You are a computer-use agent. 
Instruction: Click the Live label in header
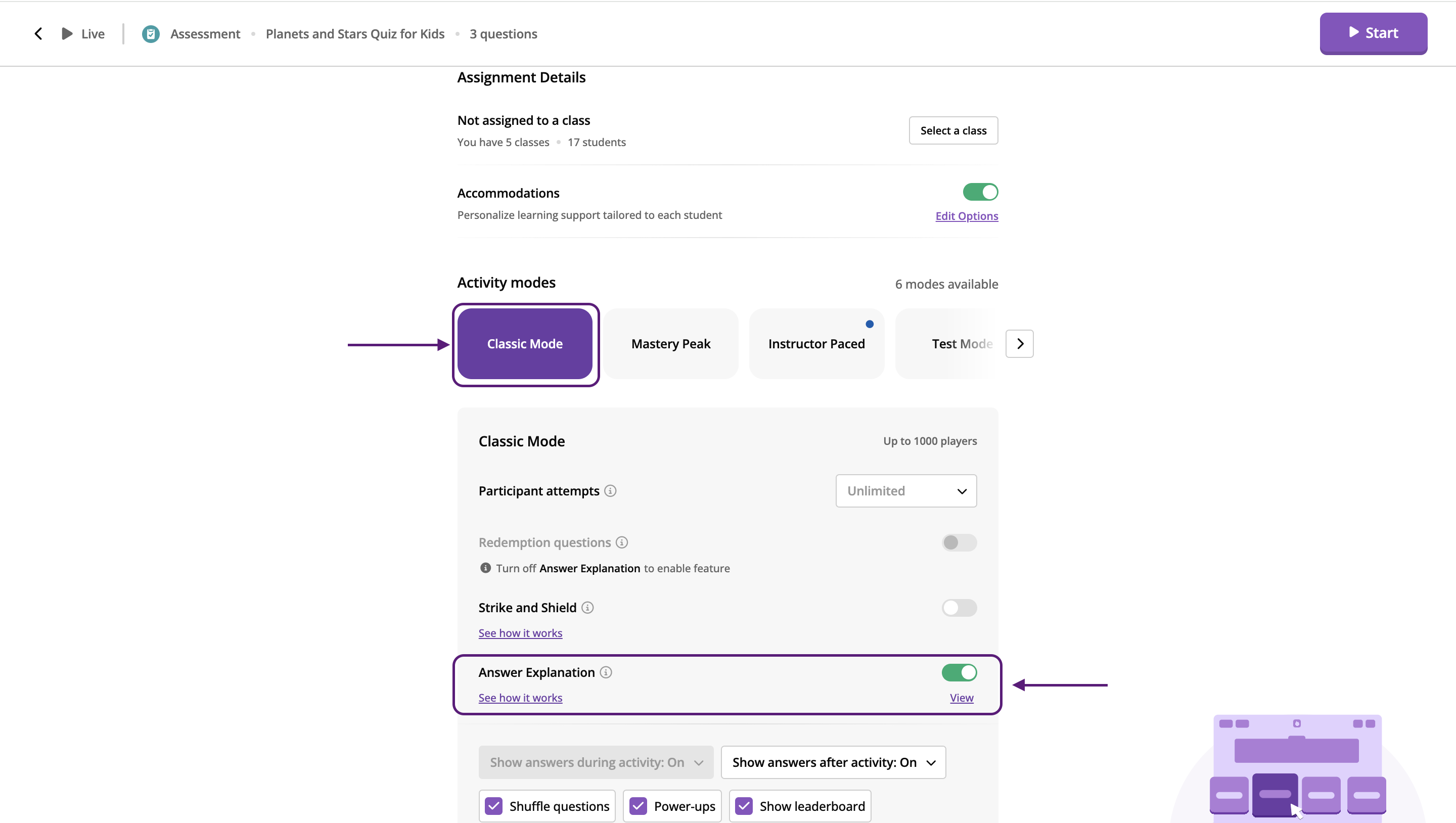93,34
